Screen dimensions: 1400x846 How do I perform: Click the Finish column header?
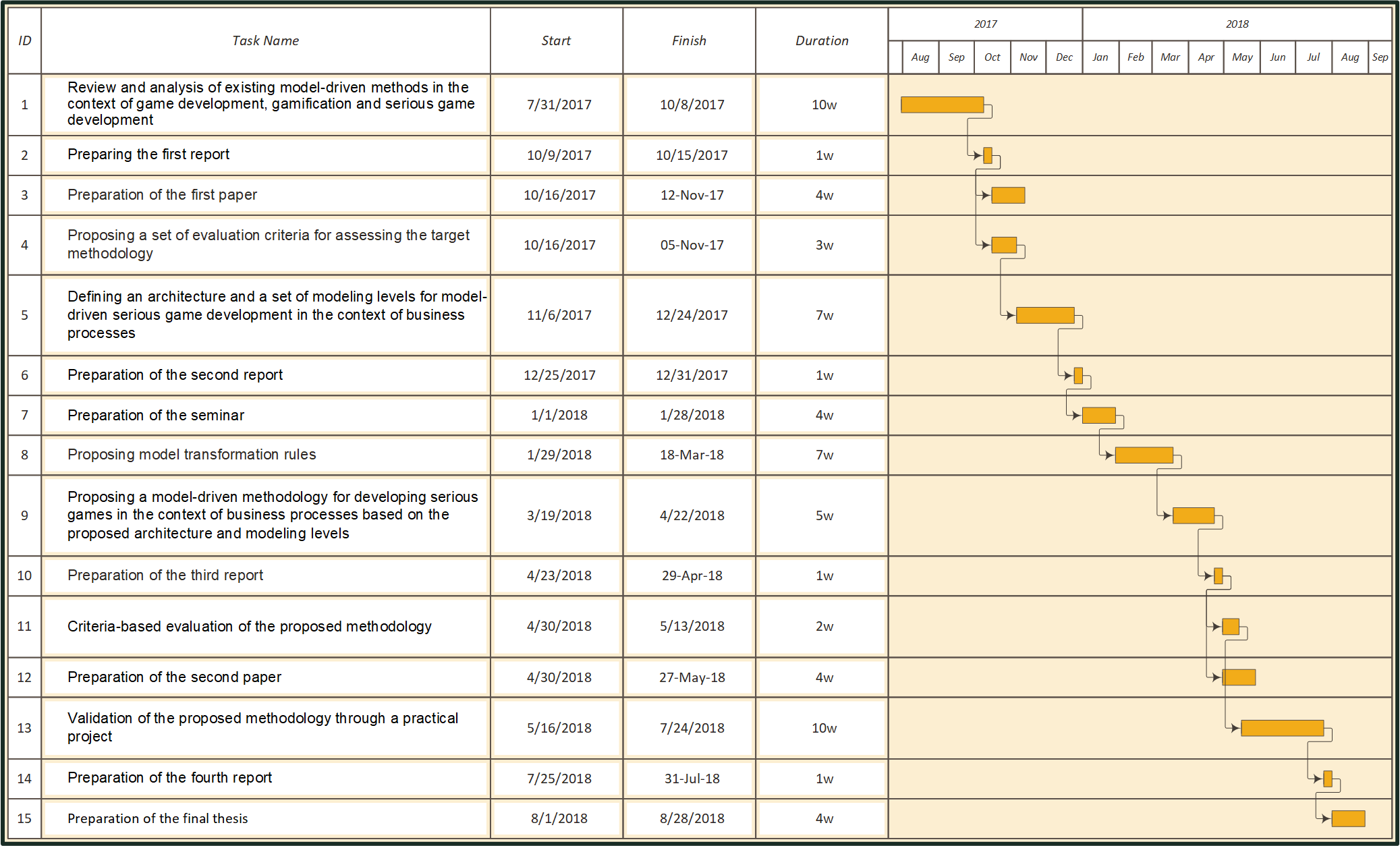(689, 40)
